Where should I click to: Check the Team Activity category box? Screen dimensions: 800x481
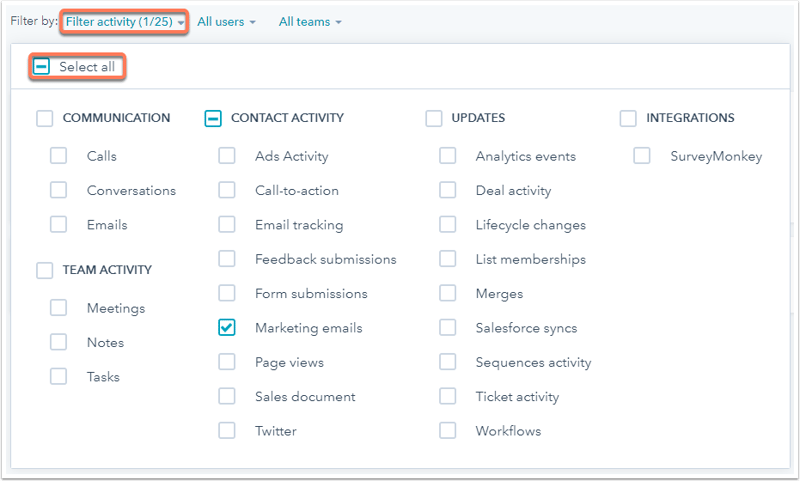[45, 270]
